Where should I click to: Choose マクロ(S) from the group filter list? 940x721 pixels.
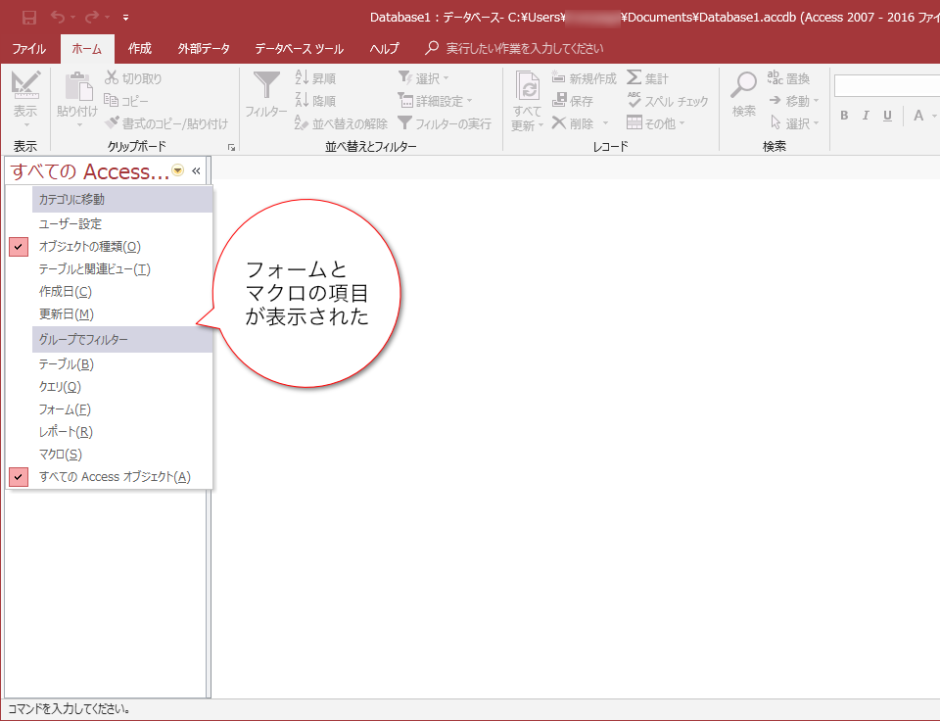click(60, 454)
